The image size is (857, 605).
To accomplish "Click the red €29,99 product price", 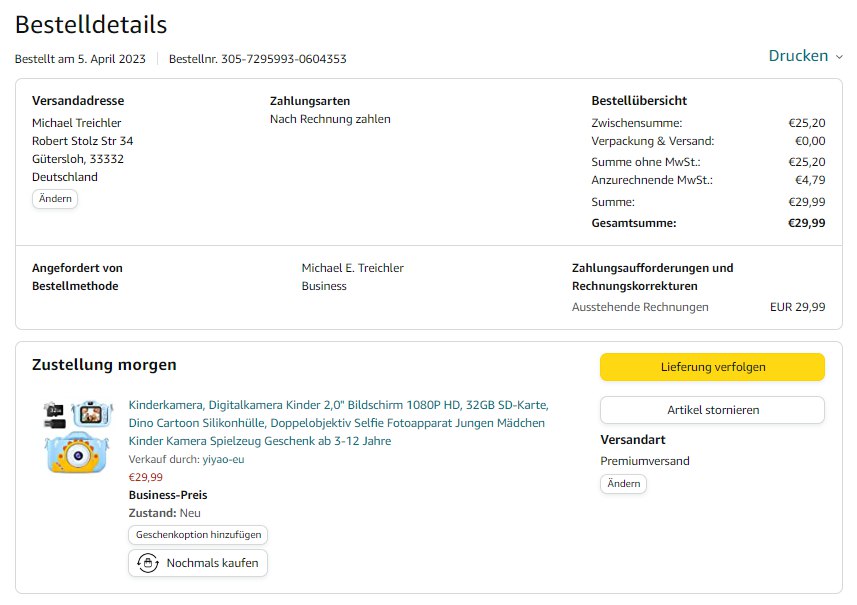I will [x=146, y=477].
